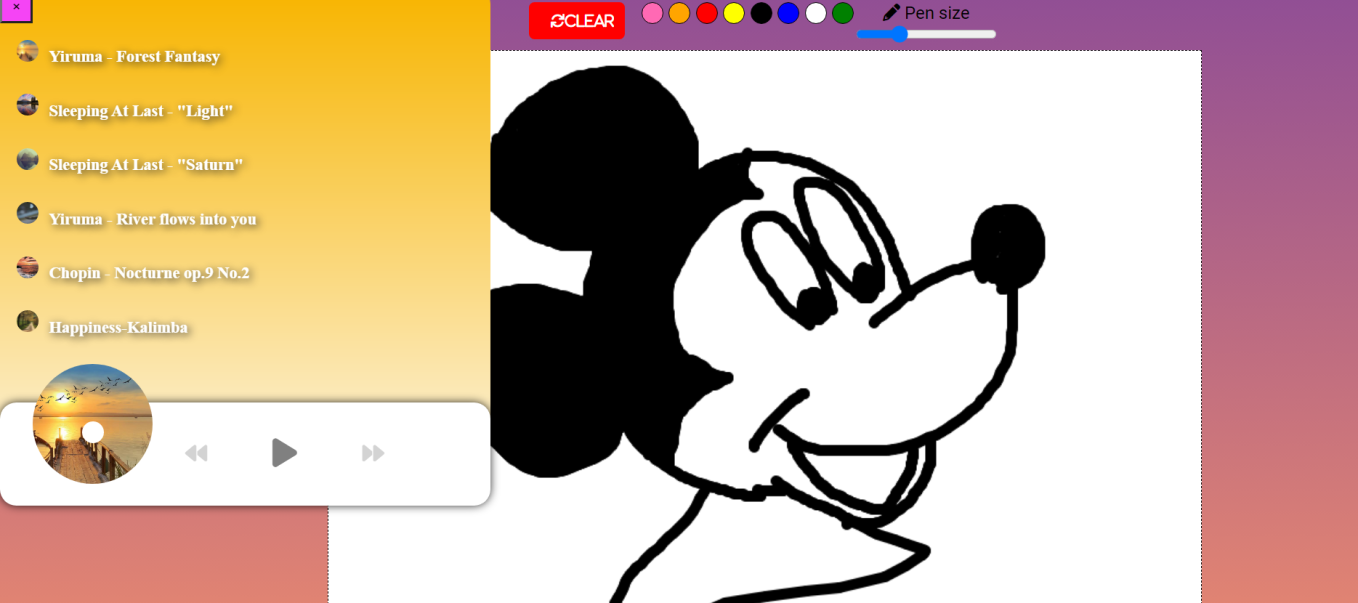Play the song Yiruma - Forest Fantasy
Screen dimensions: 1358x603
[x=134, y=56]
